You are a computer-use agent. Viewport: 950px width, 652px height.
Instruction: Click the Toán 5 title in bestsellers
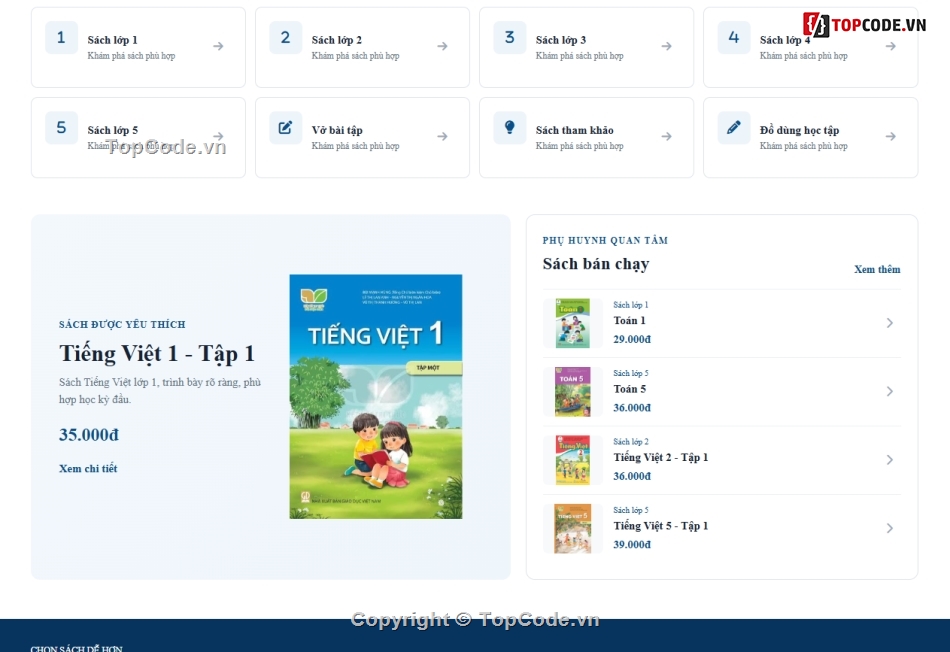click(x=629, y=389)
